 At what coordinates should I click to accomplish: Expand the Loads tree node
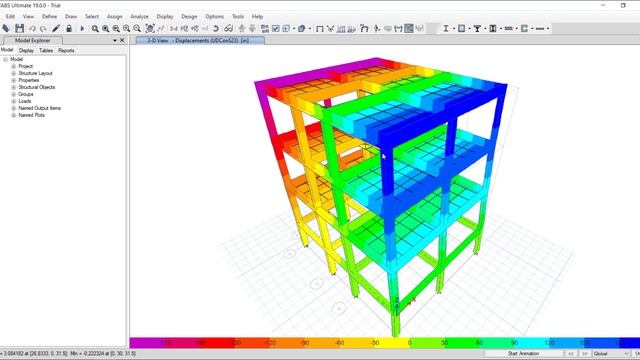pyautogui.click(x=13, y=101)
